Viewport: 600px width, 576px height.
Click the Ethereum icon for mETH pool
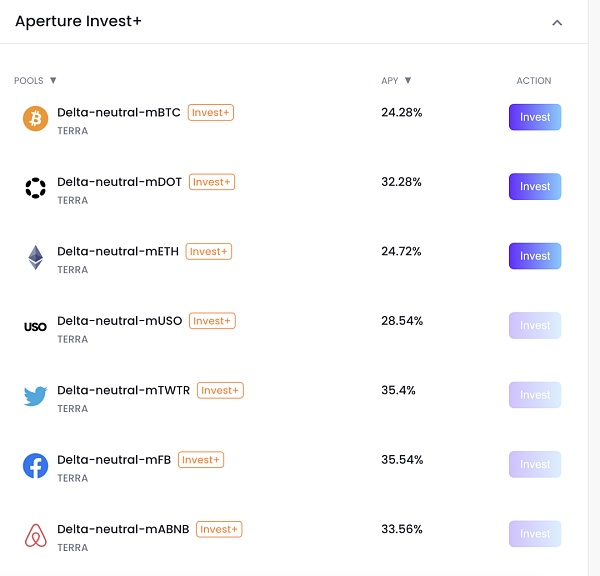(36, 257)
